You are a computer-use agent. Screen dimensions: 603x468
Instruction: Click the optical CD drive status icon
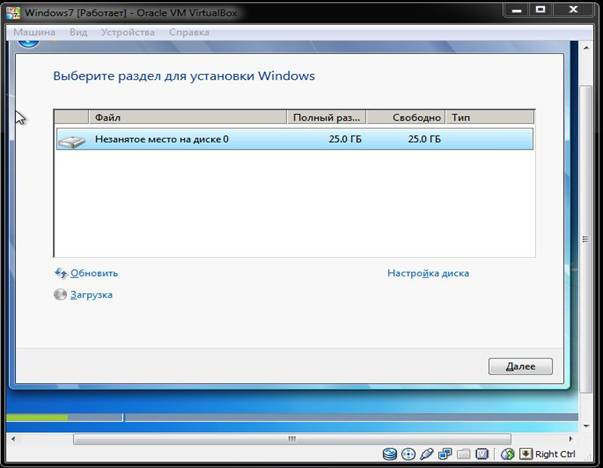coord(408,454)
